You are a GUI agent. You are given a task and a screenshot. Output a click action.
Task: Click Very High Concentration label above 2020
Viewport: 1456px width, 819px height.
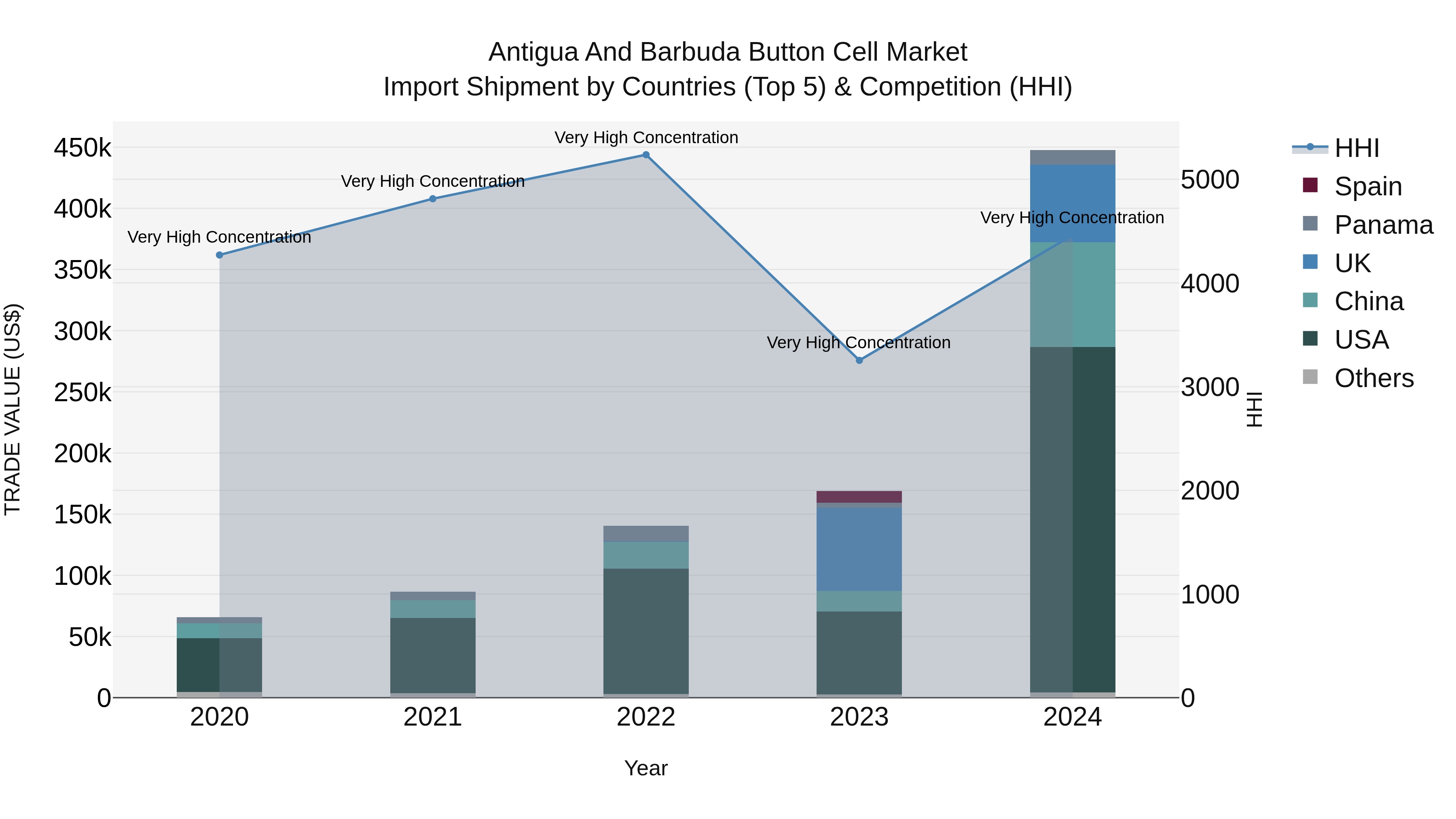pyautogui.click(x=219, y=237)
